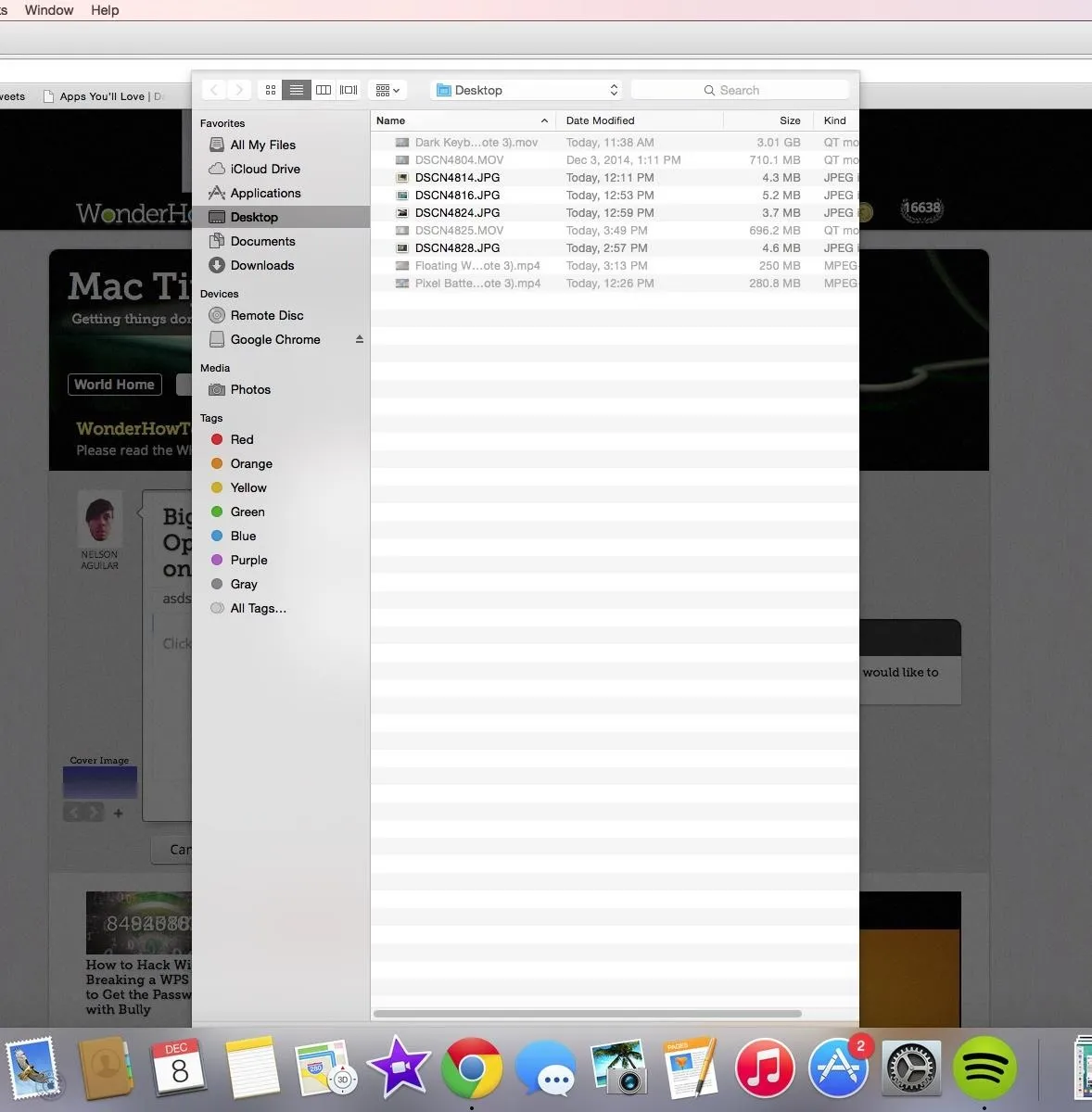Sort files by Name column
Image resolution: width=1092 pixels, height=1112 pixels.
(x=463, y=120)
